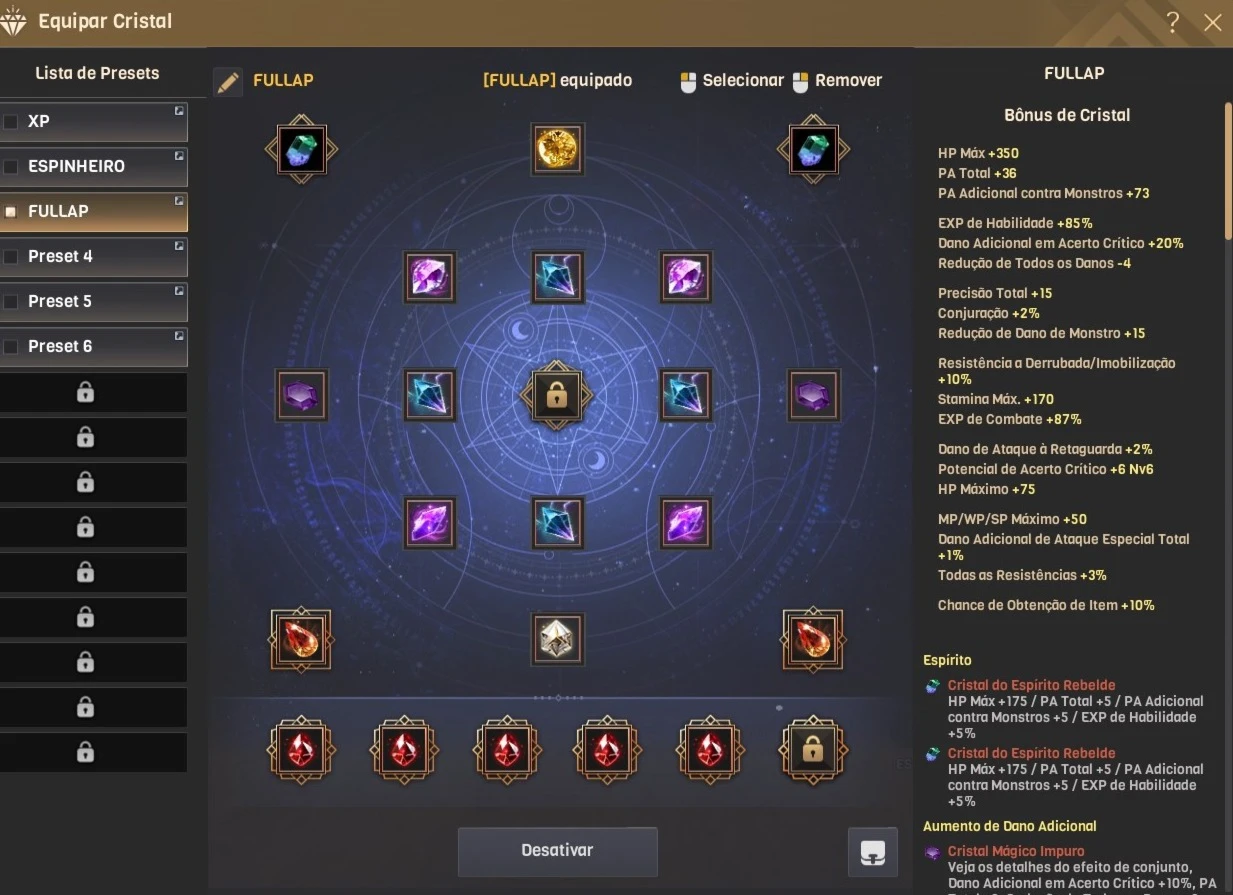The width and height of the screenshot is (1233, 895).
Task: Click the inventory icon beside Desativar
Action: click(872, 852)
